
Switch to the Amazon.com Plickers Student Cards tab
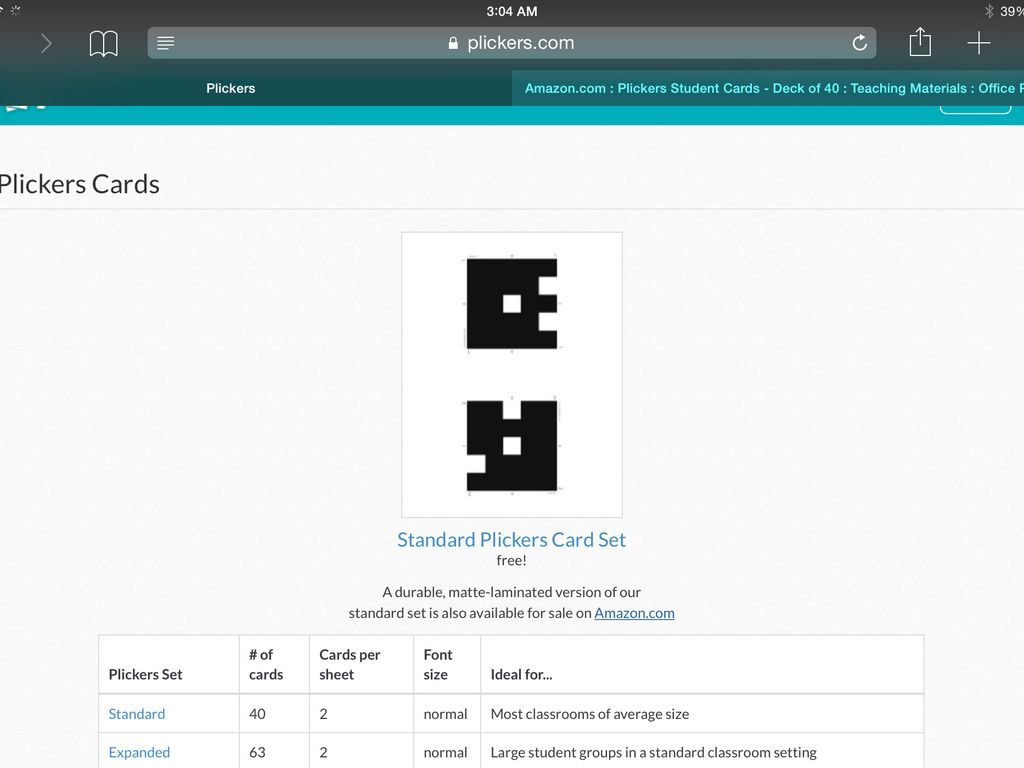[768, 88]
